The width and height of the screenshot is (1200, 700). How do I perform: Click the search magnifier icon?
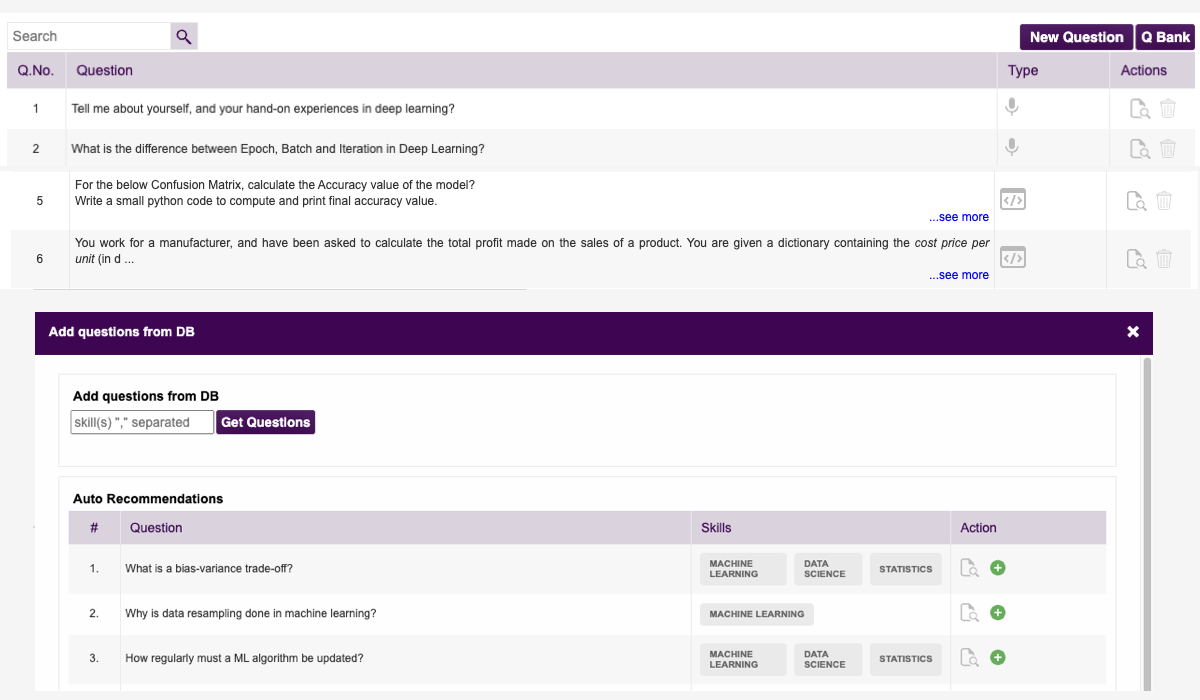click(x=184, y=37)
